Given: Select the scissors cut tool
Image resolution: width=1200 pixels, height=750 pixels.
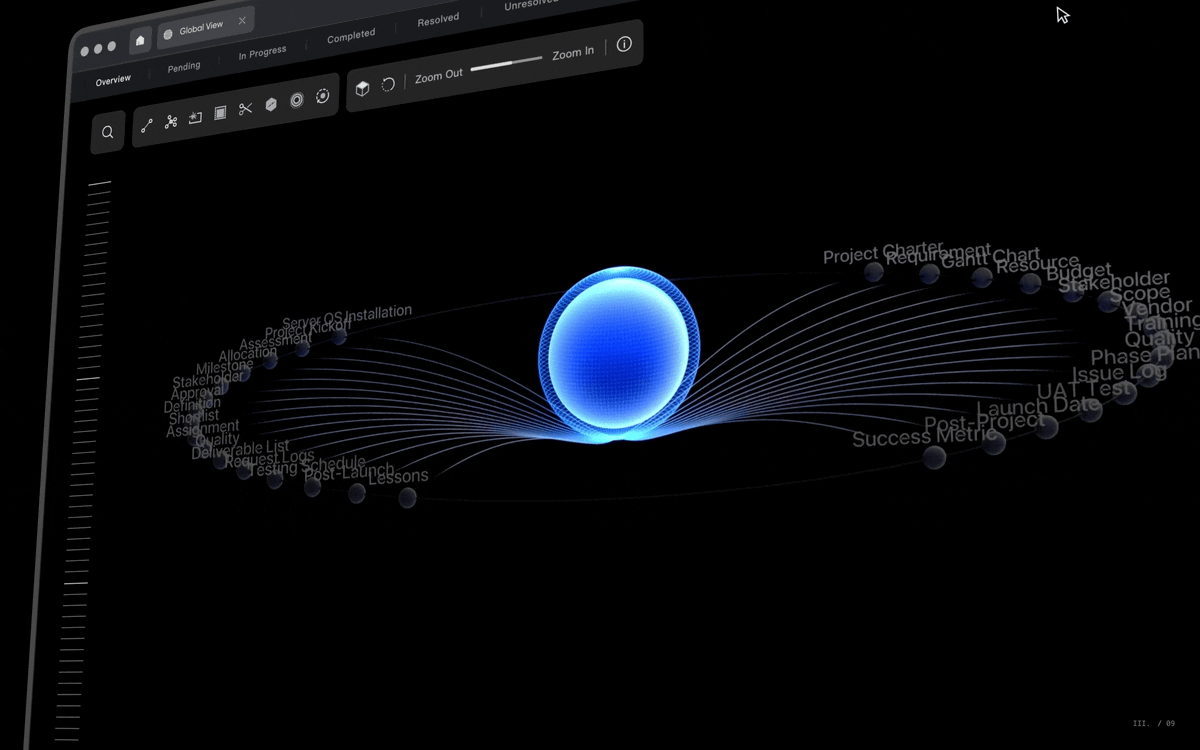Looking at the screenshot, I should [246, 109].
